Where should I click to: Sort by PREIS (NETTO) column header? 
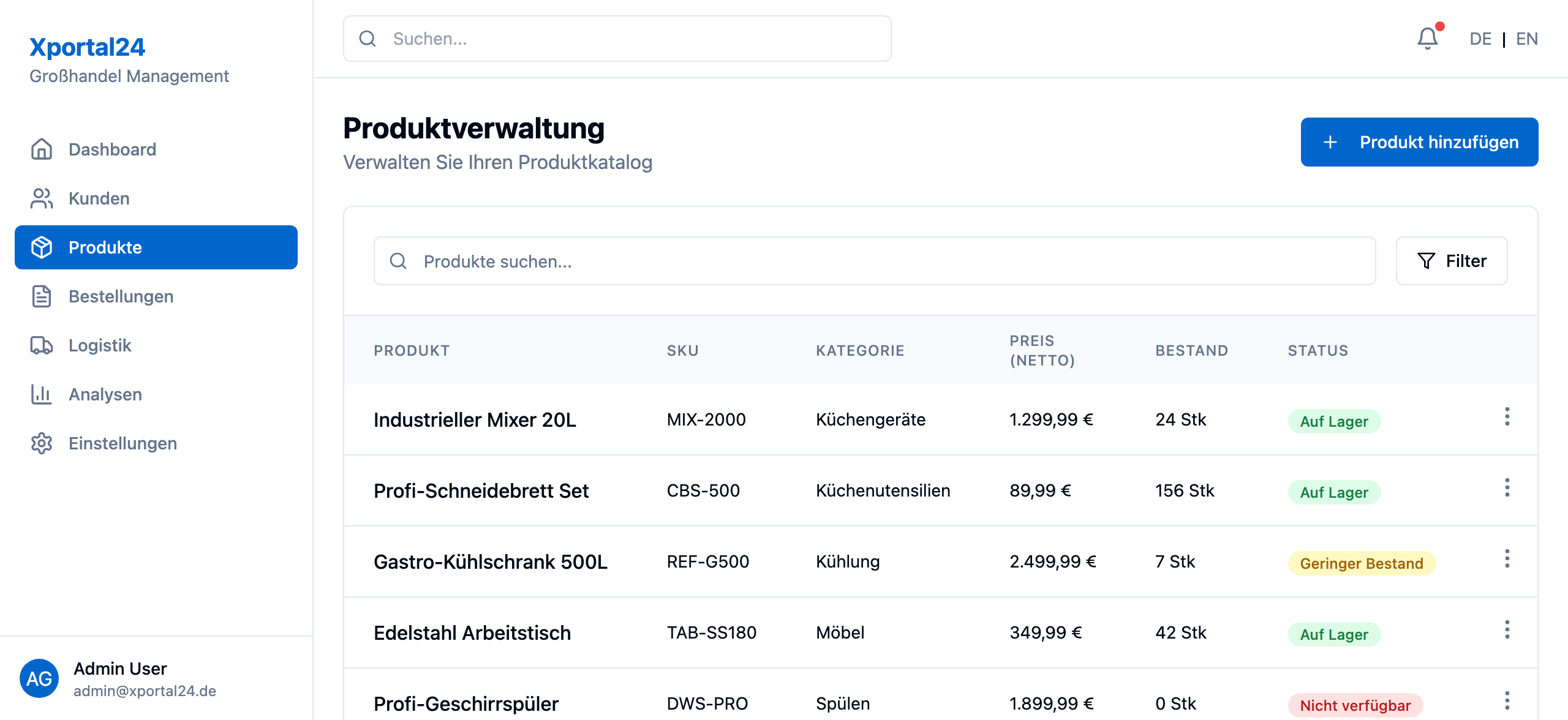(1042, 351)
